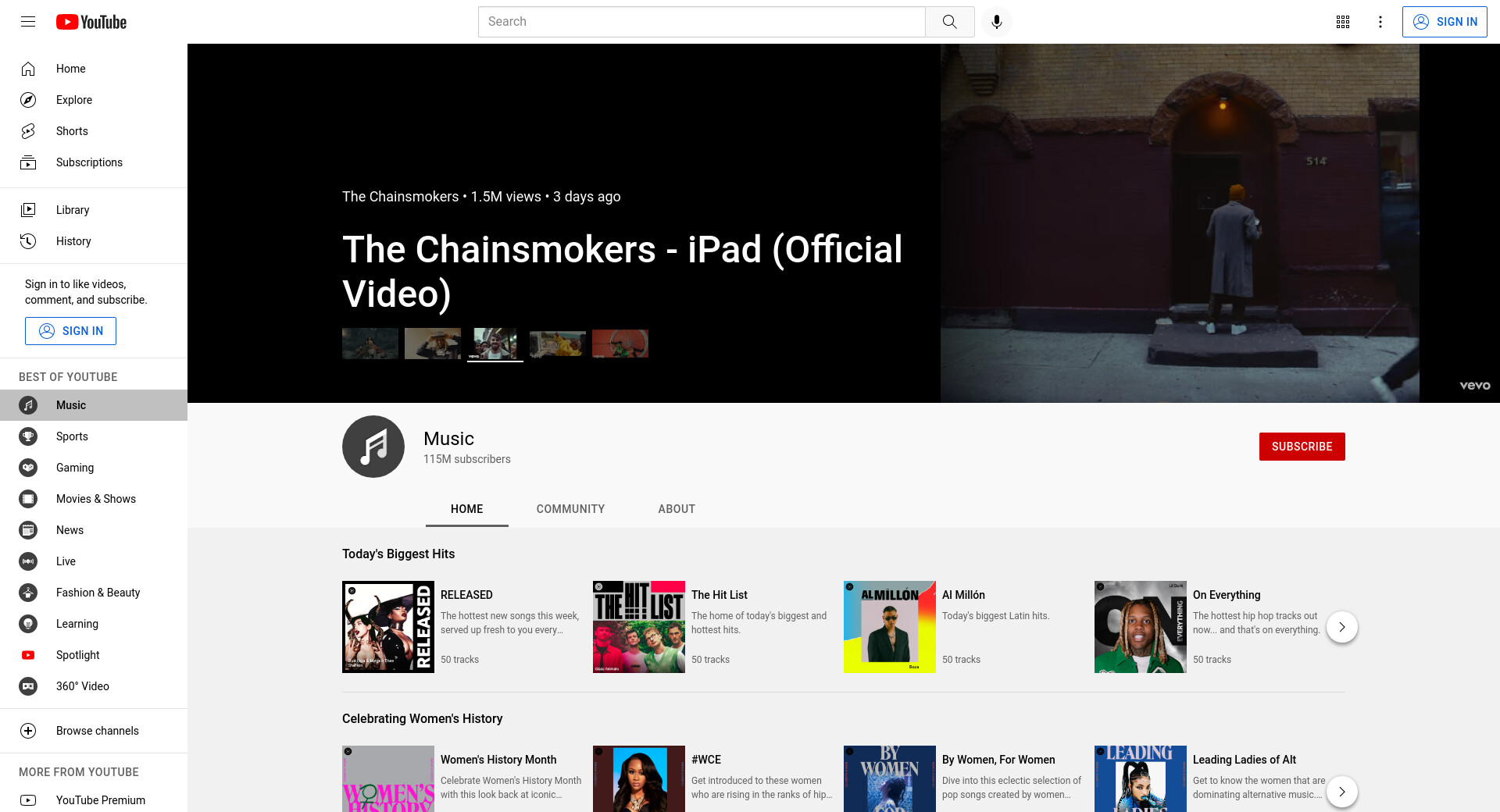Open the Al Millón playlist cover
Image resolution: width=1500 pixels, height=812 pixels.
[x=890, y=627]
